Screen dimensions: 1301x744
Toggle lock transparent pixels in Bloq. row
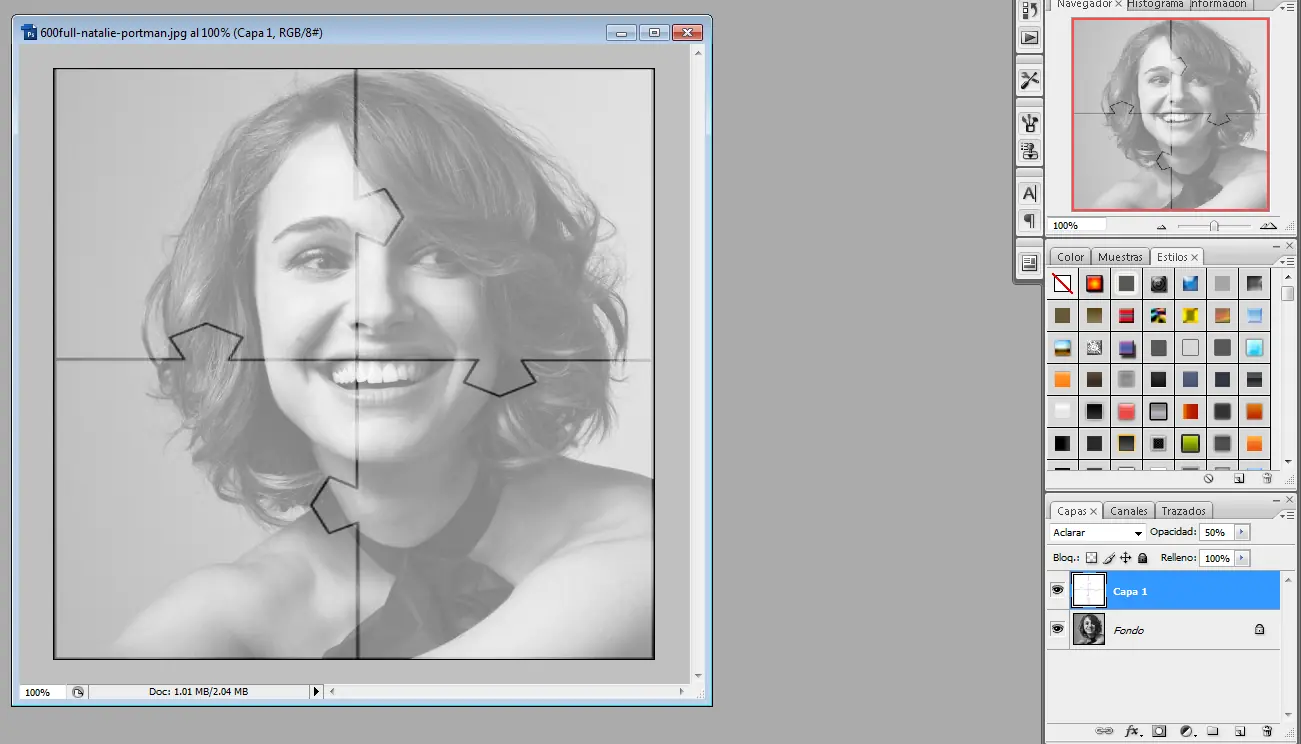(x=1092, y=558)
